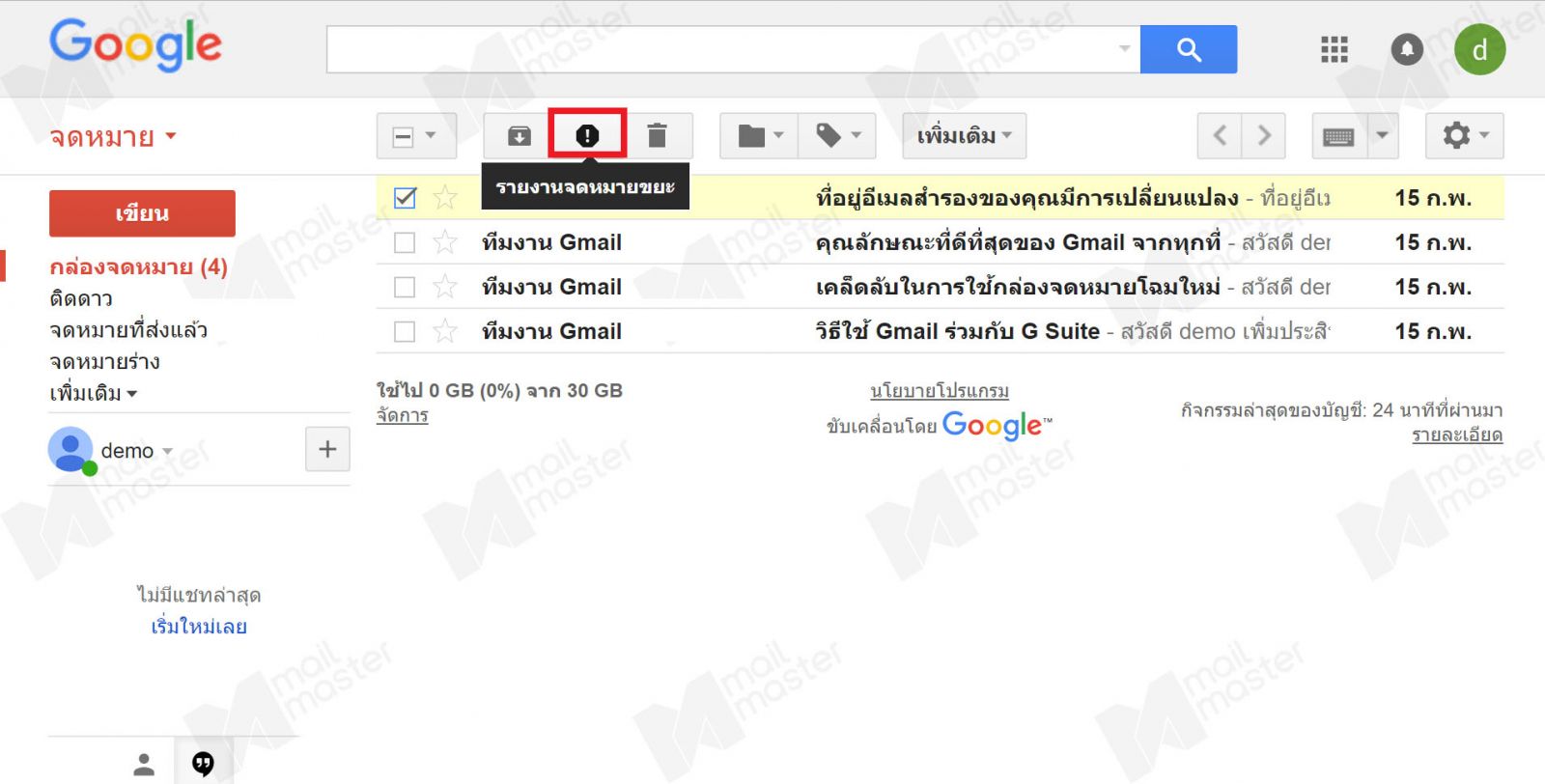Click the blue search magnifier button
The width and height of the screenshot is (1545, 784).
click(x=1189, y=49)
